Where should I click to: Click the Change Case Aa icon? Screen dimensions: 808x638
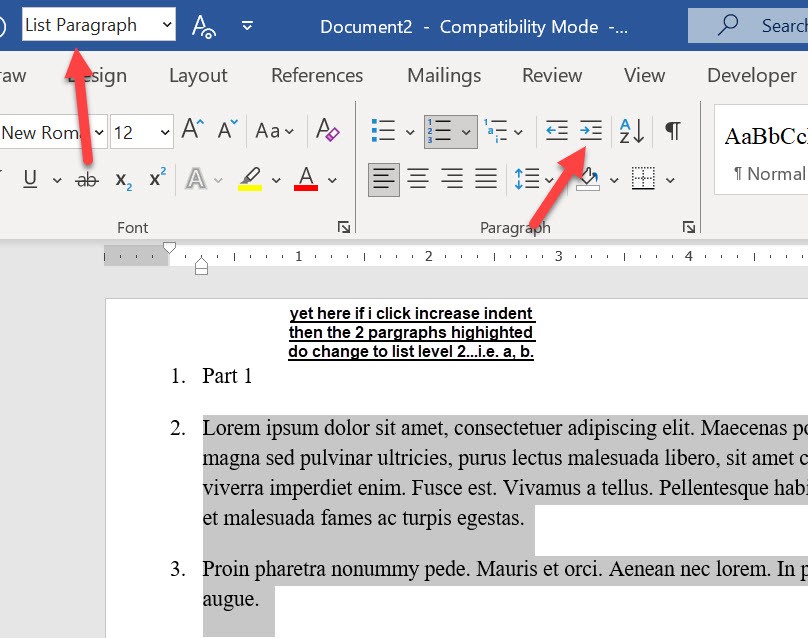tap(268, 131)
